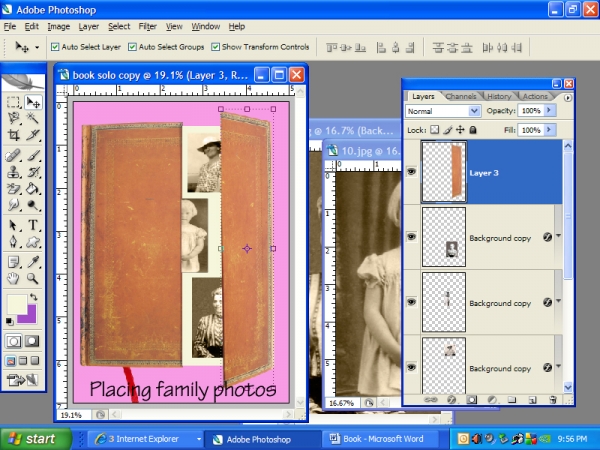
Task: Select the Eraser tool
Action: (14, 189)
